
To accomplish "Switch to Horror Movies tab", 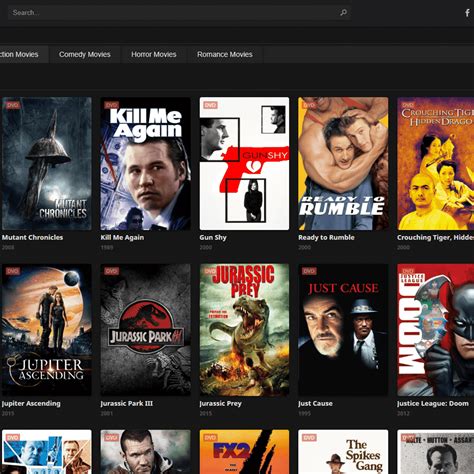I will (154, 54).
